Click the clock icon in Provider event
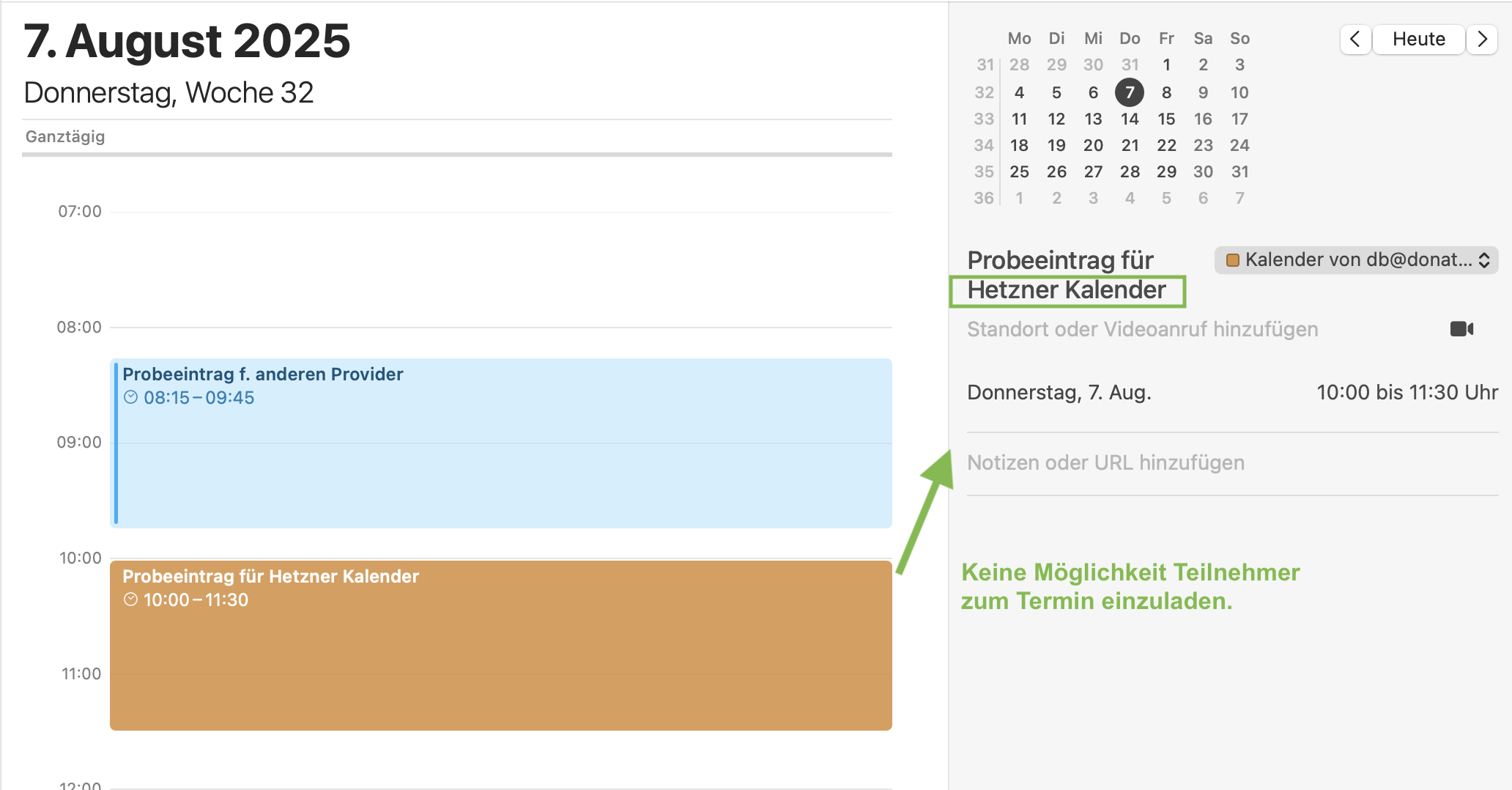This screenshot has width=1512, height=790. tap(130, 397)
